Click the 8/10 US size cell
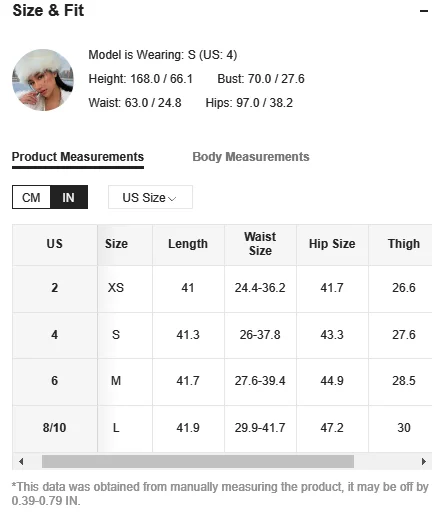This screenshot has width=444, height=517. point(55,428)
